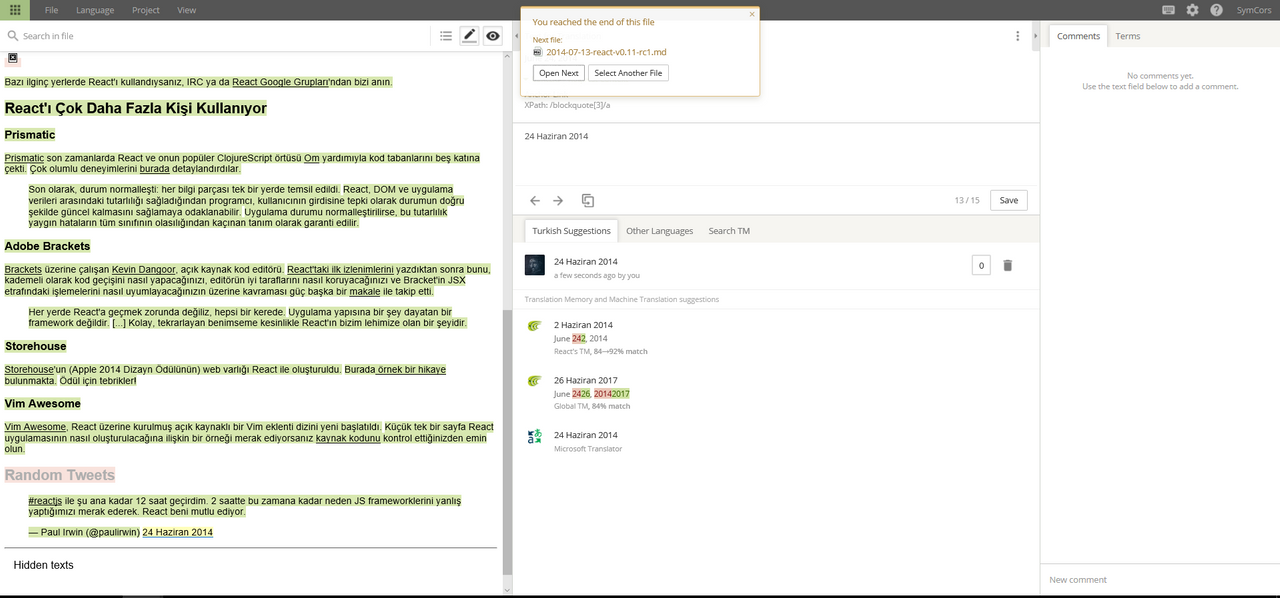Viewport: 1280px width, 598px height.
Task: Select the Prismatic heading string
Action: tap(30, 135)
